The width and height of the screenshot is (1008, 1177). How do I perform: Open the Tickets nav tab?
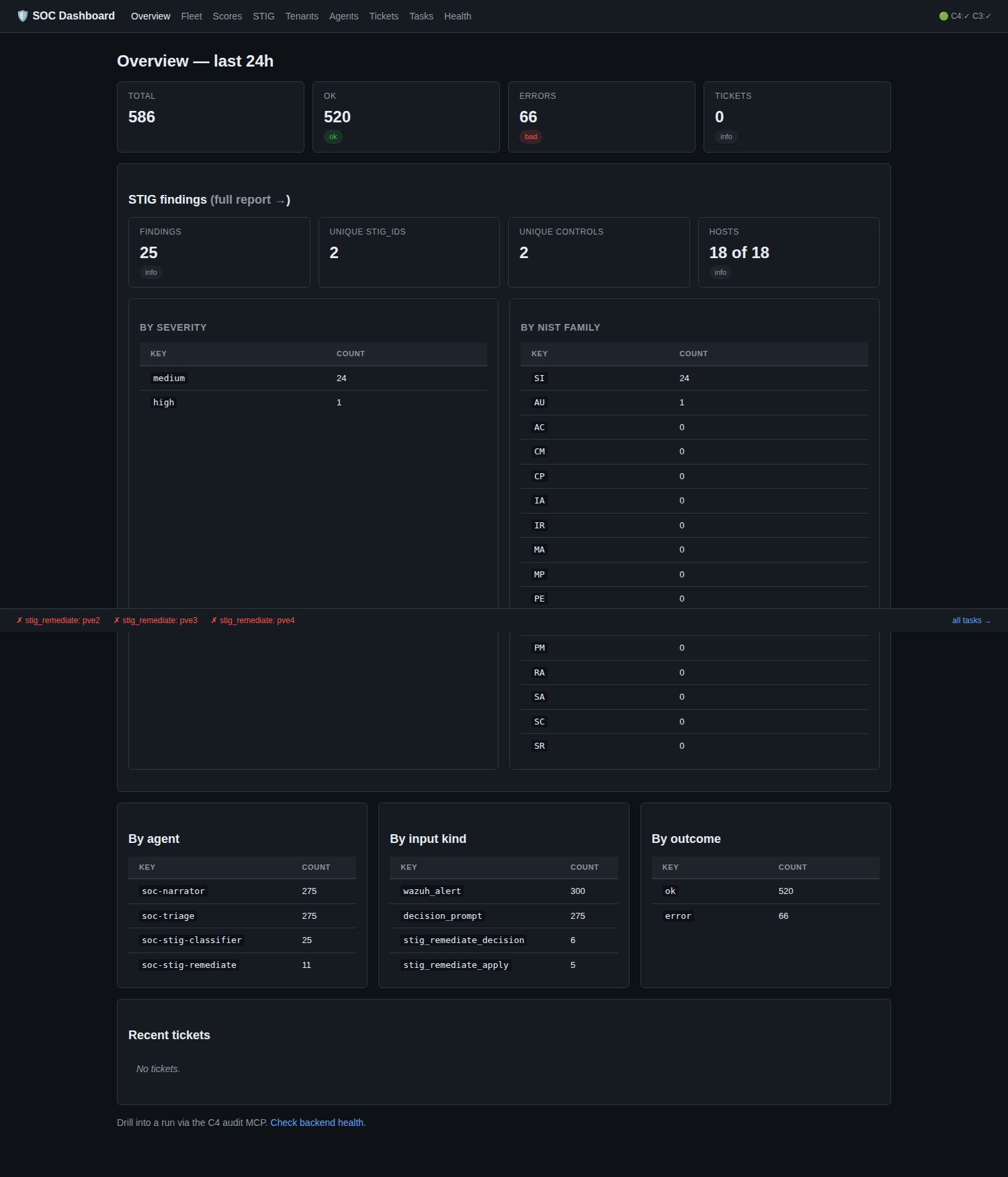[x=384, y=16]
